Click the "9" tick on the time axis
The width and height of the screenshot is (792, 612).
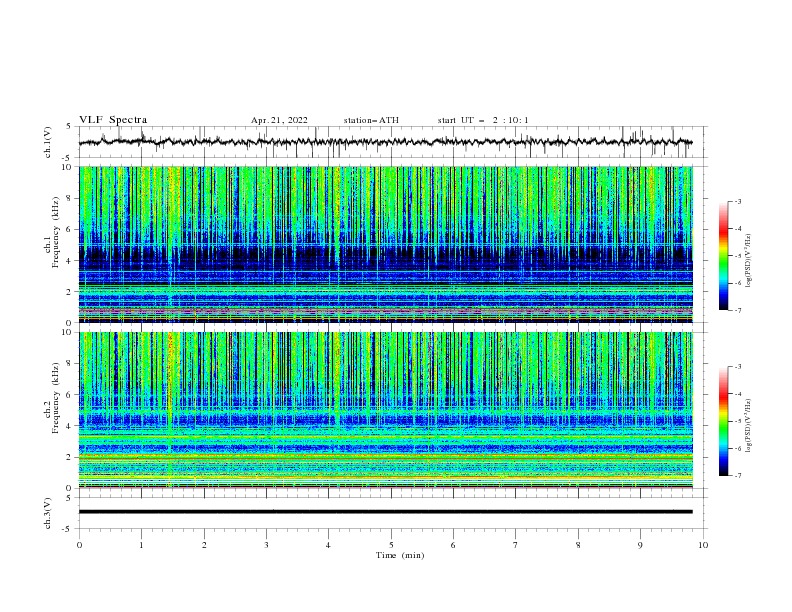[640, 545]
